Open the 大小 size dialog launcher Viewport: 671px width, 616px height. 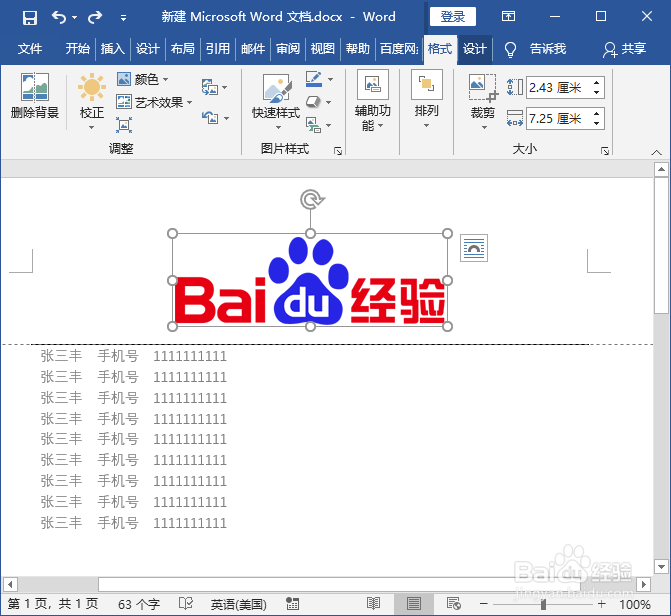[x=605, y=151]
